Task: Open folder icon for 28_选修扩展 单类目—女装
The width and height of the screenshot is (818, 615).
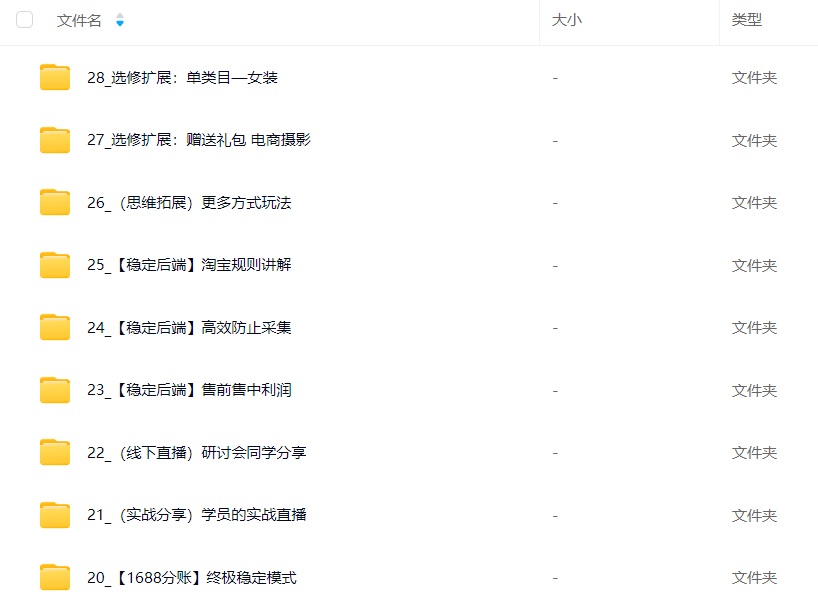Action: click(55, 77)
